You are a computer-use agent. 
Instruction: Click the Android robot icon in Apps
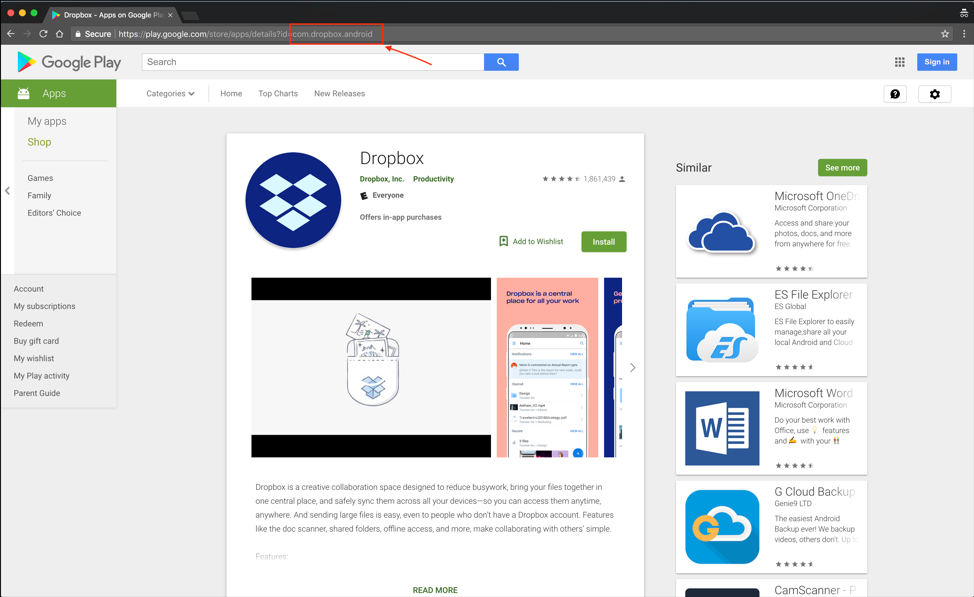tap(24, 93)
